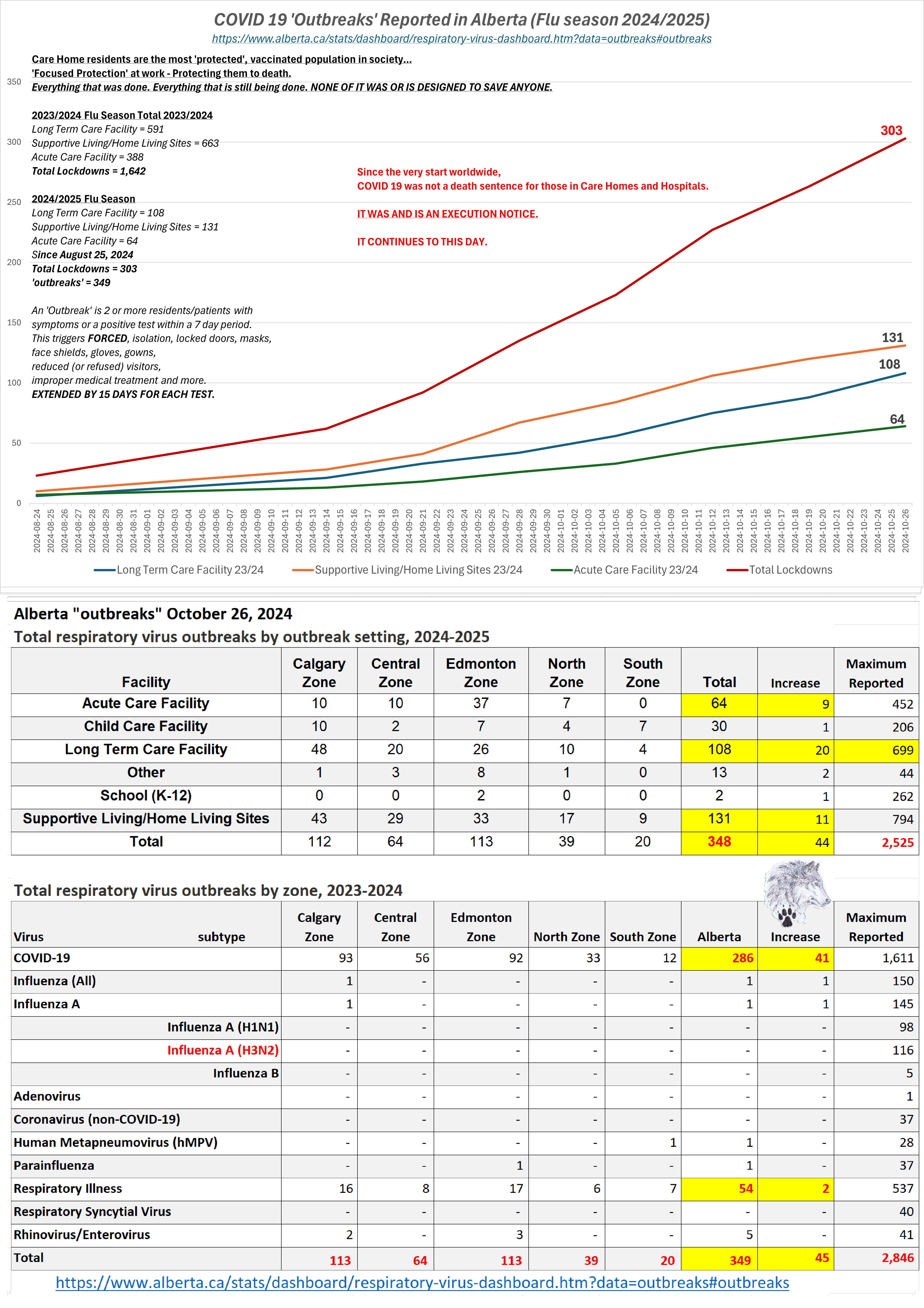Click the red 'Influenza A (H3N2)' row label
This screenshot has width=924, height=1308.
(x=223, y=1050)
